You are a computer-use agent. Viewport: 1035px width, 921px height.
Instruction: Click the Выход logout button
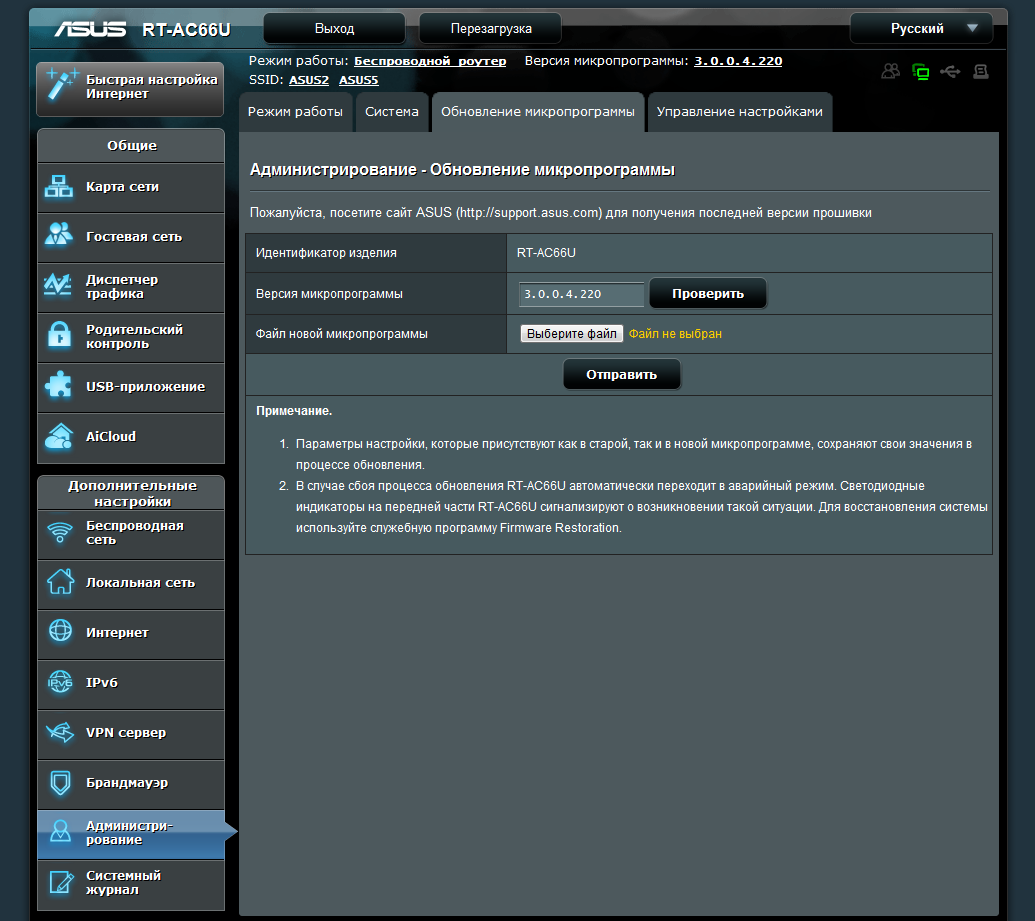(x=335, y=28)
